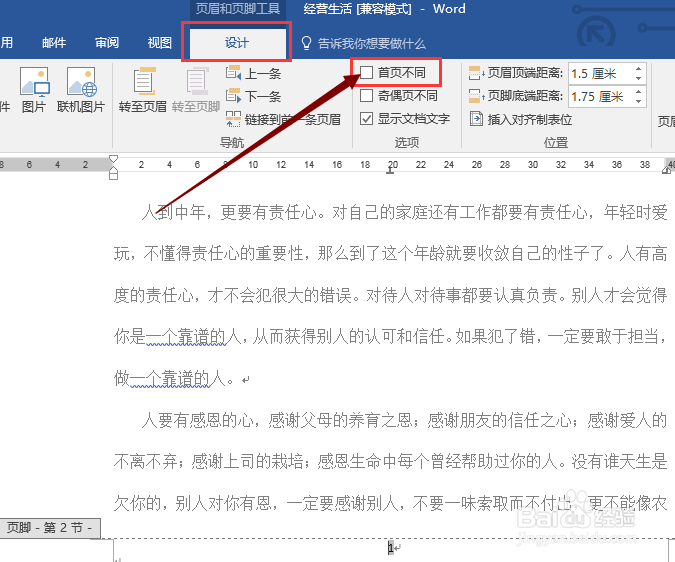
Task: Click the first-line indent marker on ruler
Action: (113, 159)
